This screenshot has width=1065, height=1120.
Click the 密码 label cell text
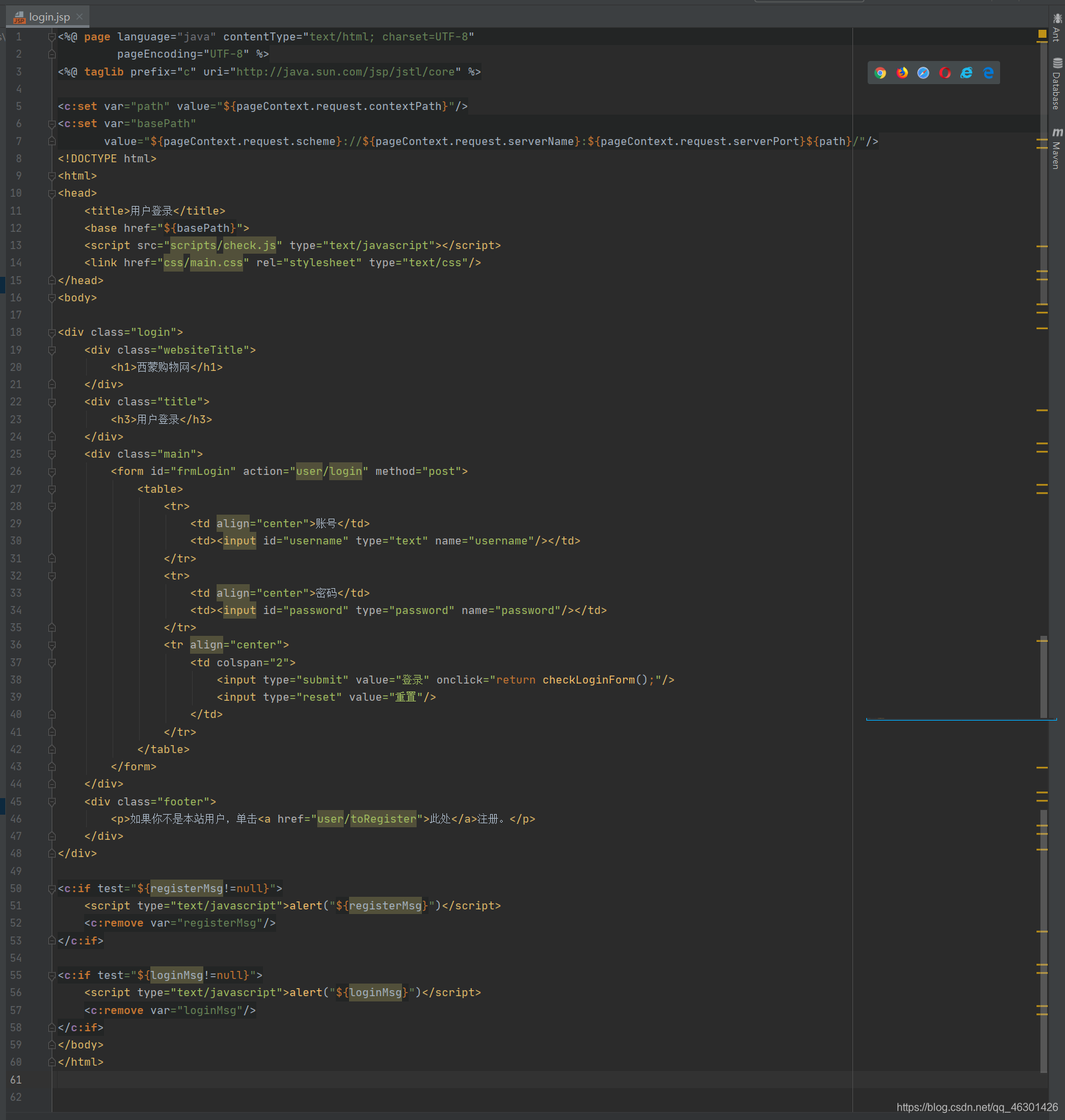(326, 593)
